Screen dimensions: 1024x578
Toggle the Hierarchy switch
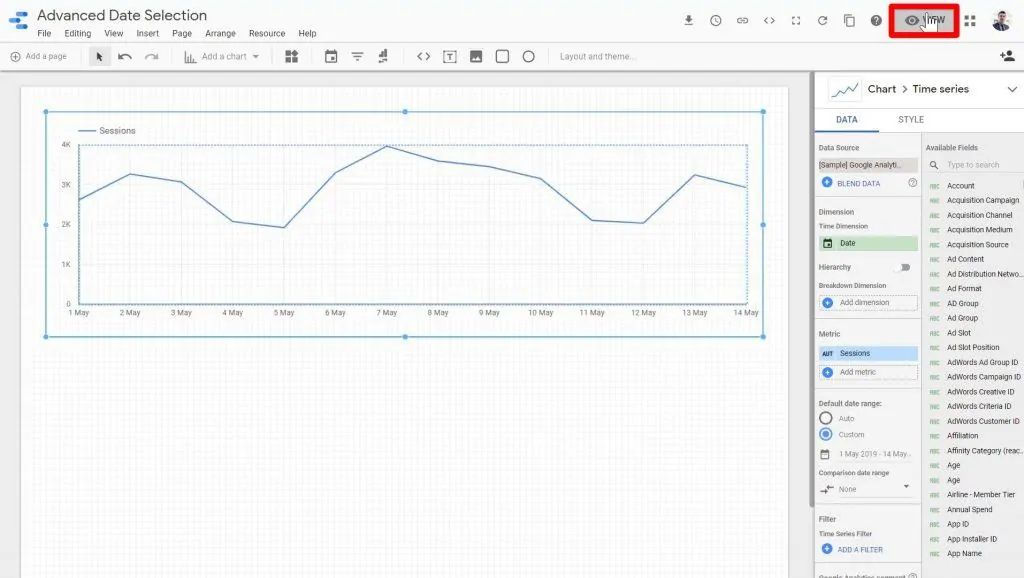pyautogui.click(x=905, y=267)
